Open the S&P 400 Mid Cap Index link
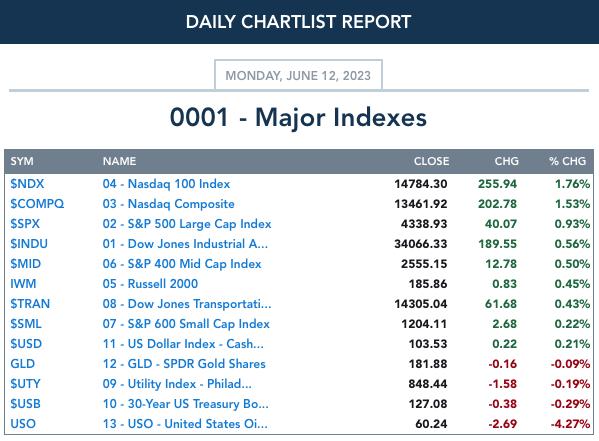Screen dimensions: 599x441 point(182,264)
